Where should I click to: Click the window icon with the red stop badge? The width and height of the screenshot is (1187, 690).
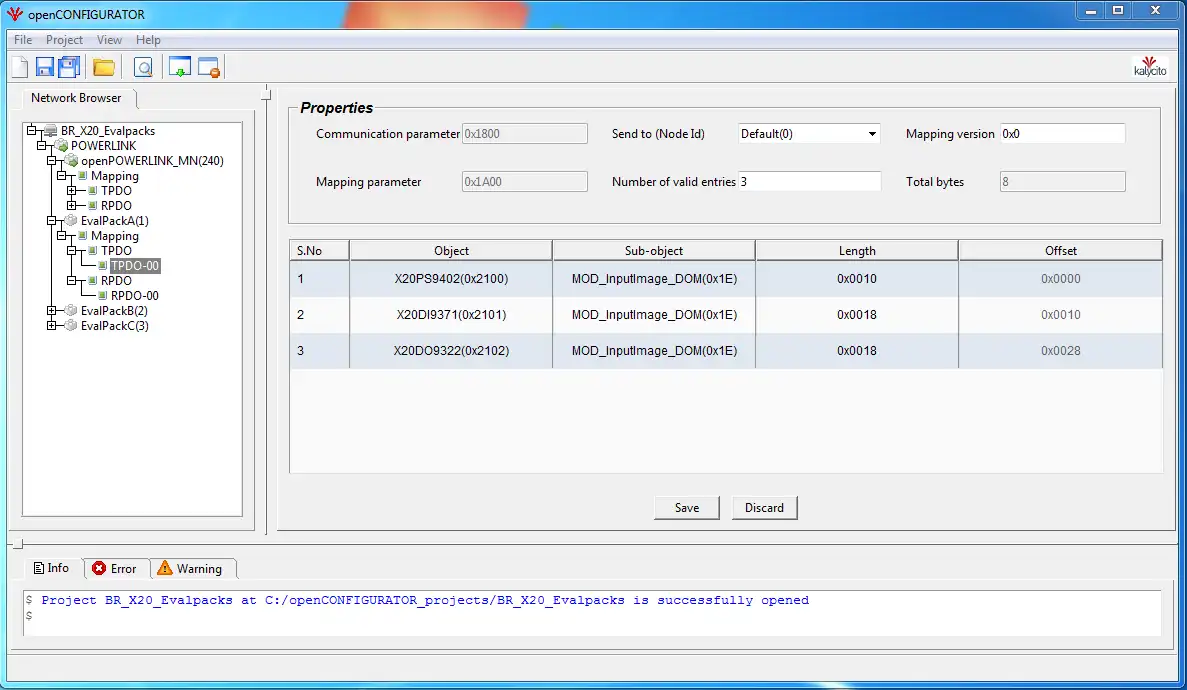209,67
